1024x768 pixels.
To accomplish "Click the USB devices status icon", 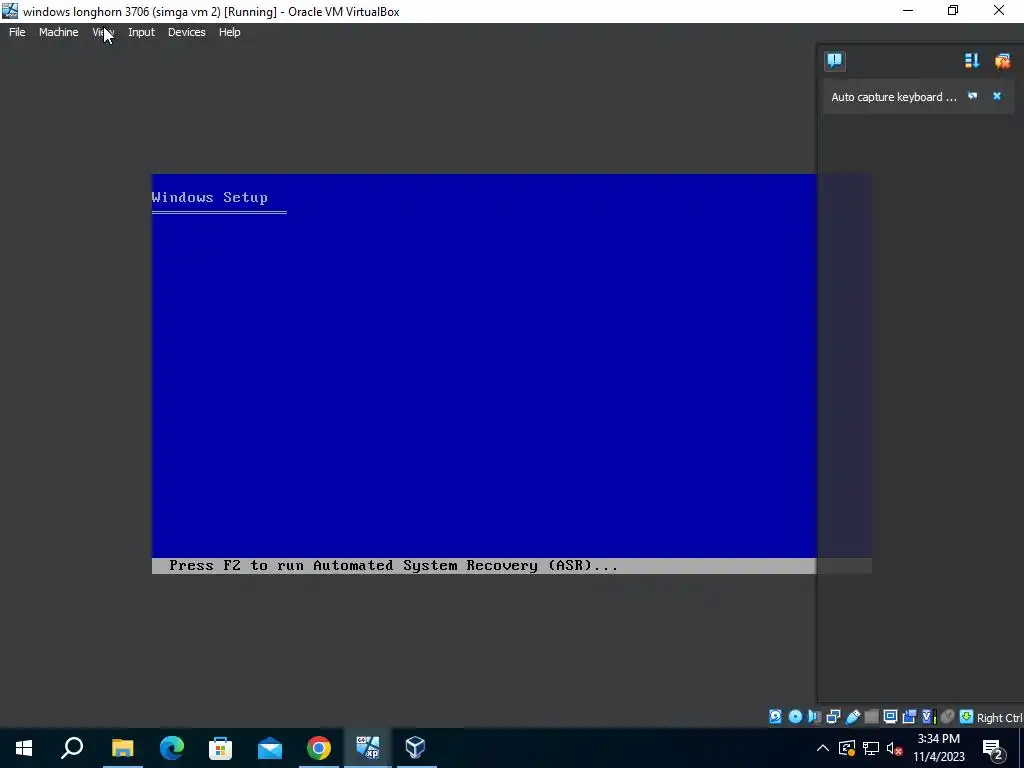I will (x=853, y=717).
